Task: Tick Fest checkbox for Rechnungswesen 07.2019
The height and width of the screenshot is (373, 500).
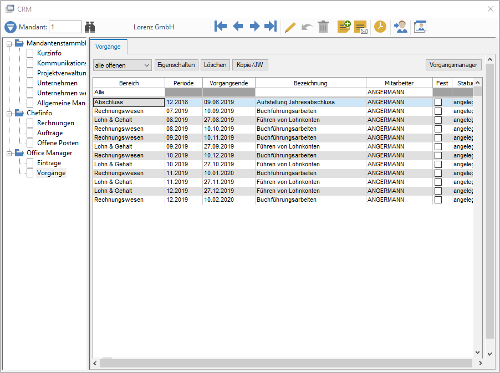Action: coord(438,111)
